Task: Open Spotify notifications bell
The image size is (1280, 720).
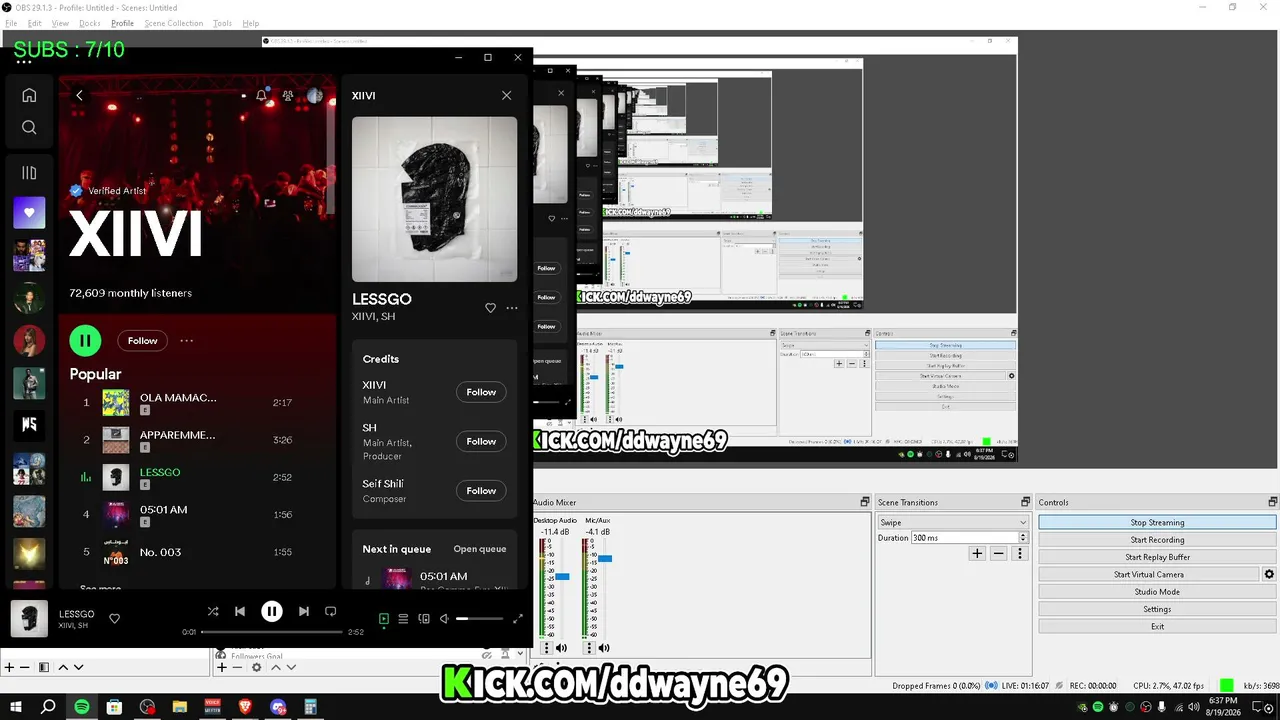Action: pos(262,96)
